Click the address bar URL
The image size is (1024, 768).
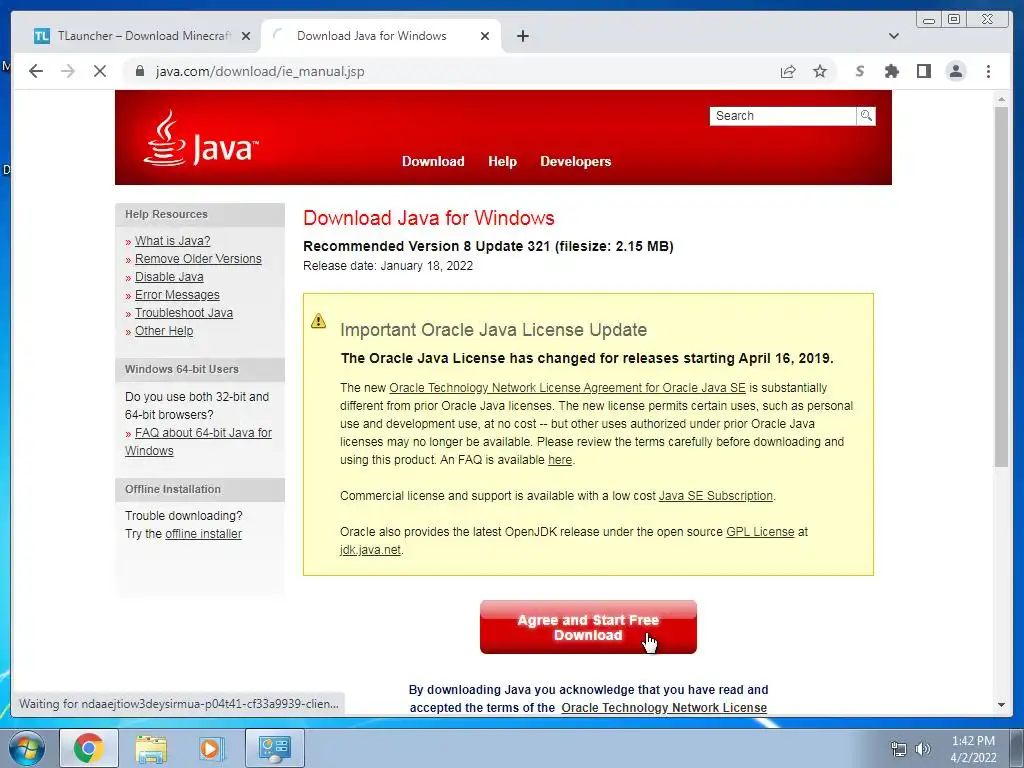pos(260,71)
